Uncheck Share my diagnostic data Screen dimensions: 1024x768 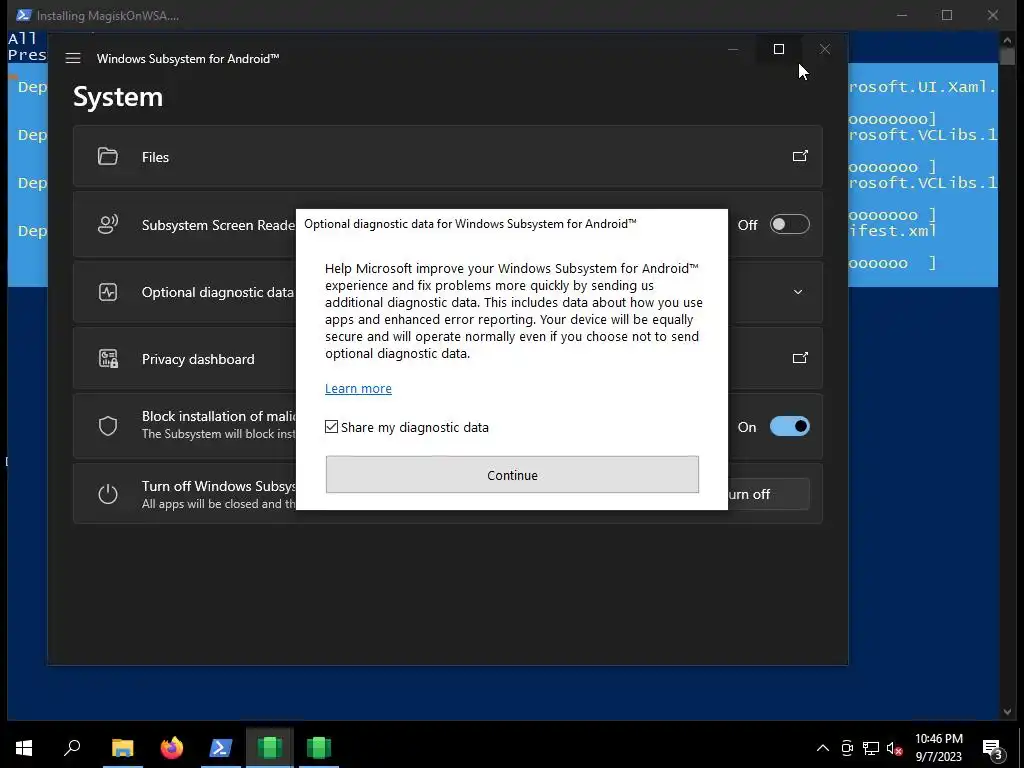(x=332, y=427)
